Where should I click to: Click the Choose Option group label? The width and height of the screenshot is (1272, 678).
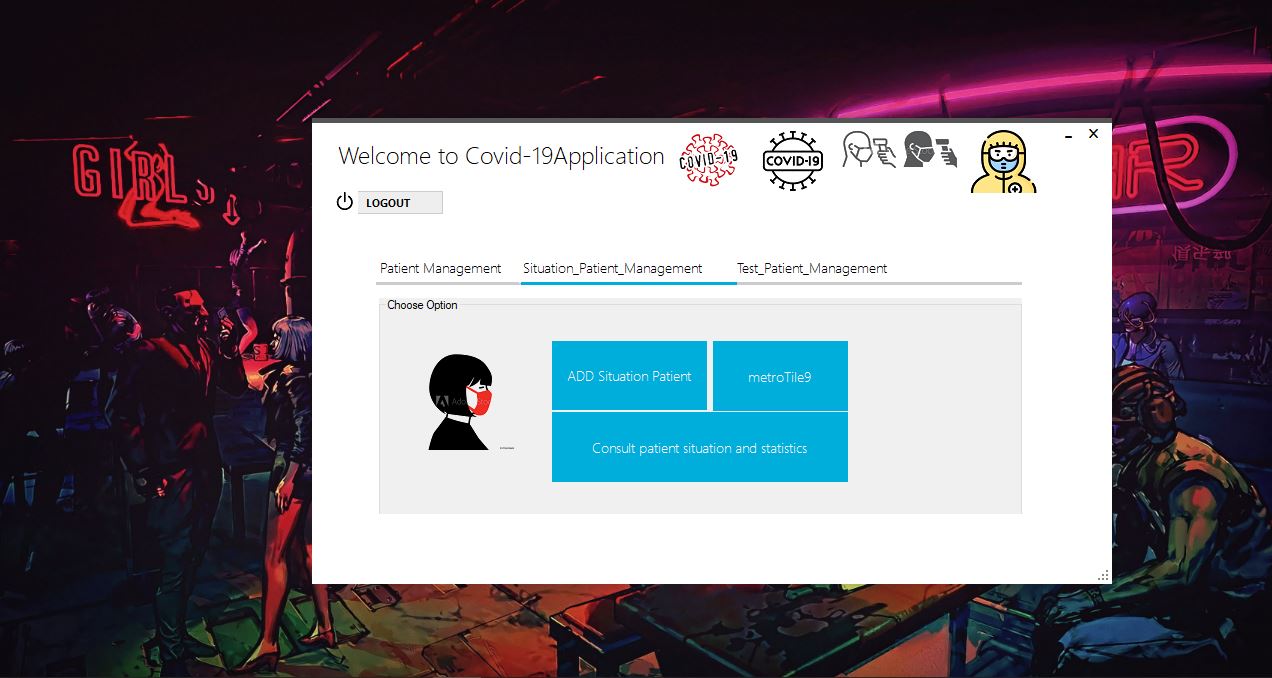point(422,305)
